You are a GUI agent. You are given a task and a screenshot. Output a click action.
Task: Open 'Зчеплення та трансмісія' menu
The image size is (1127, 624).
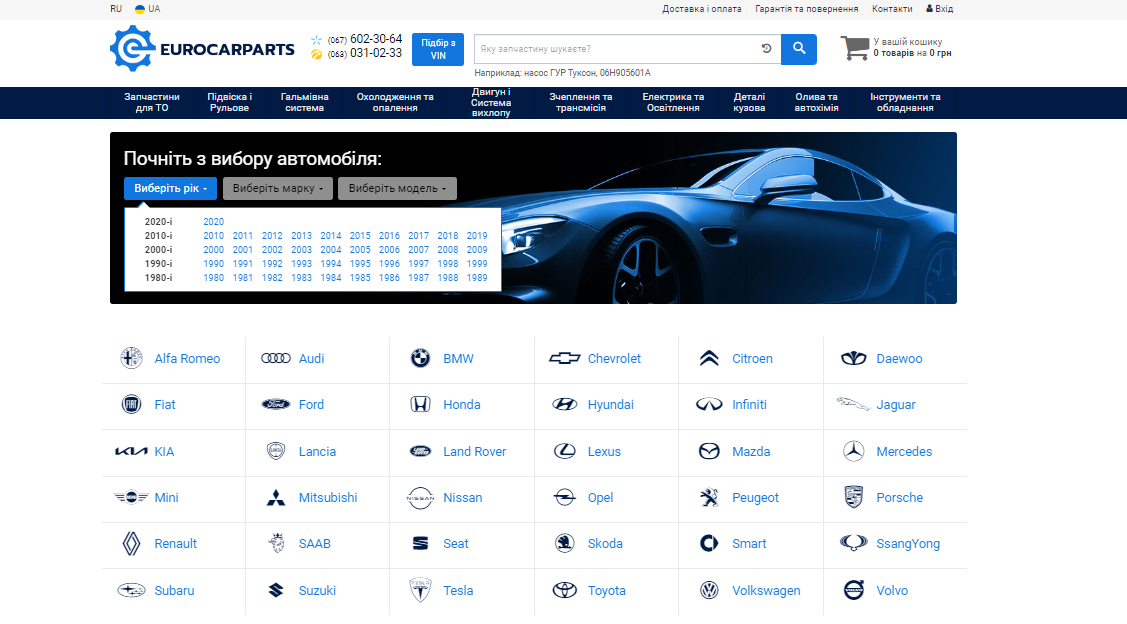581,103
